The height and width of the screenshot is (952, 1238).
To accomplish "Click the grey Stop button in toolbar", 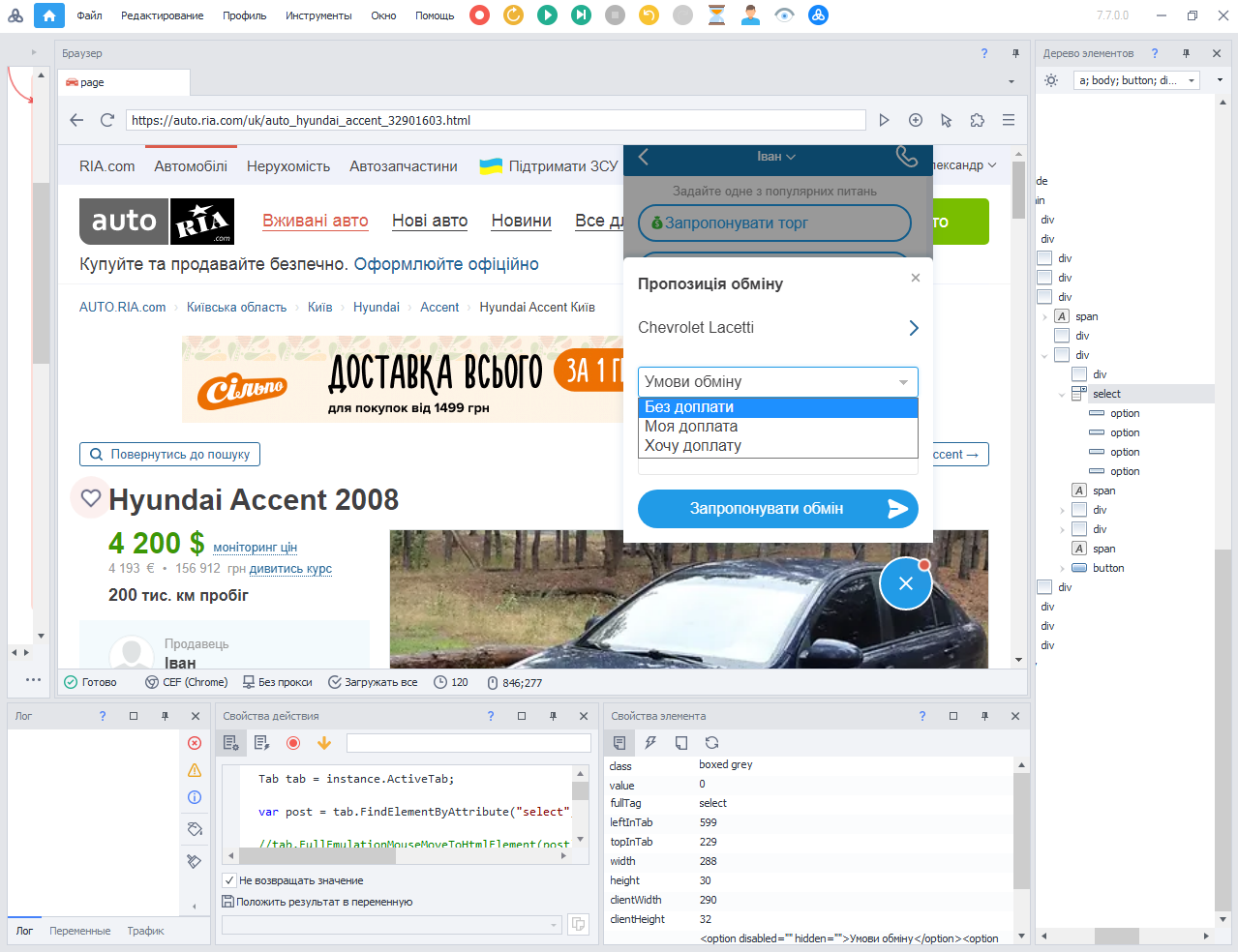I will click(x=615, y=15).
